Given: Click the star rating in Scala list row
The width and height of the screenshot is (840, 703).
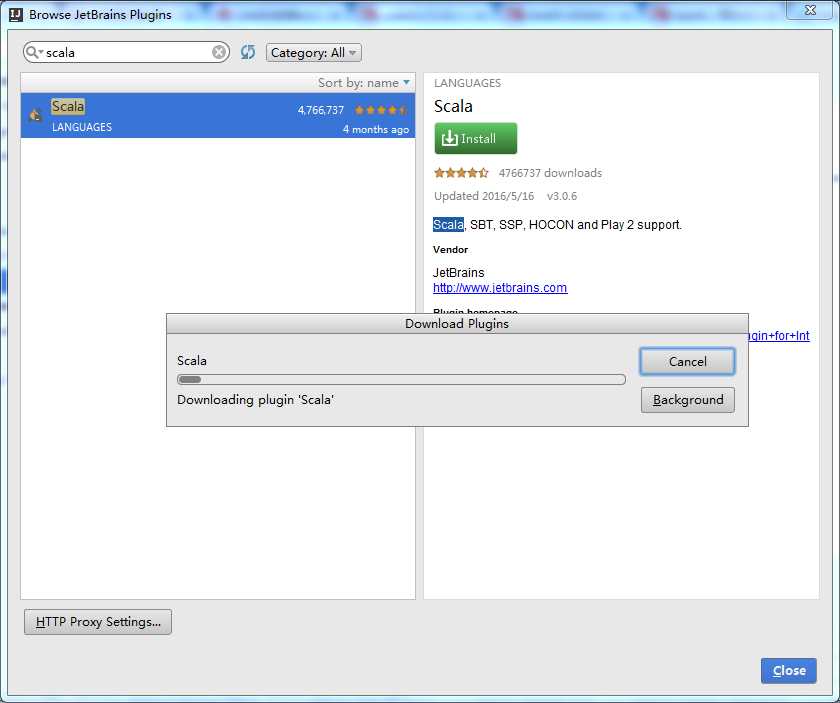Looking at the screenshot, I should coord(380,110).
